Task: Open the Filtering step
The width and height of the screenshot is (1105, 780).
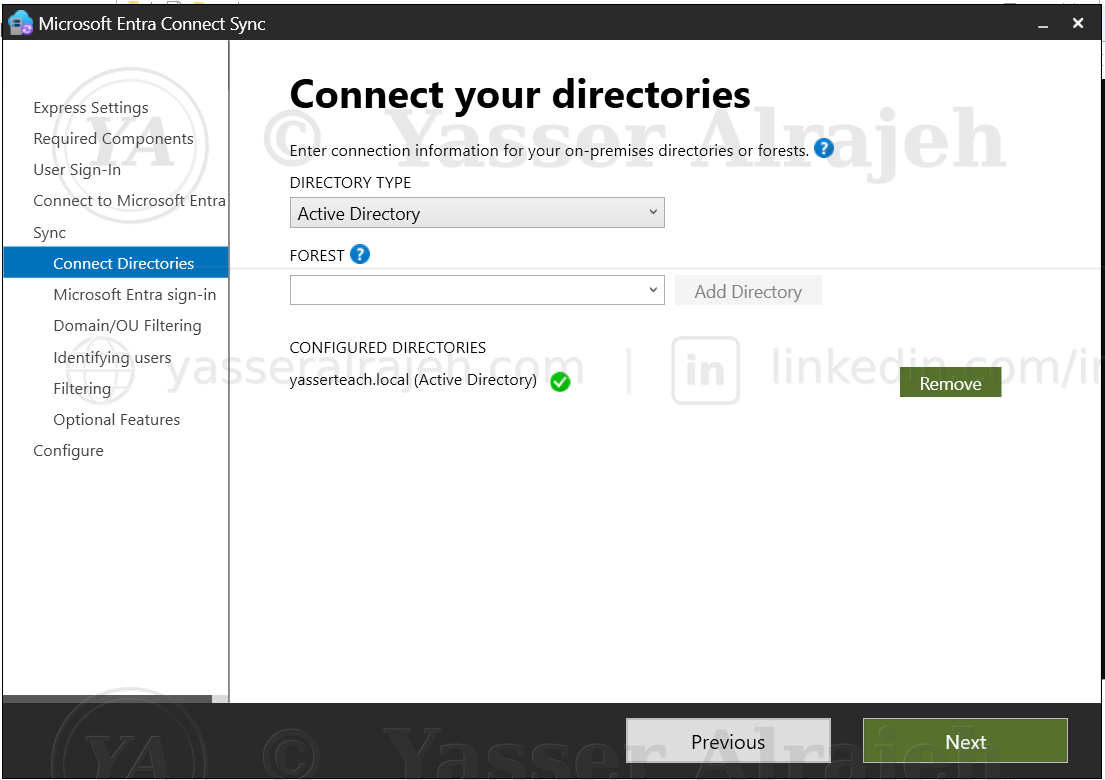Action: pos(82,388)
